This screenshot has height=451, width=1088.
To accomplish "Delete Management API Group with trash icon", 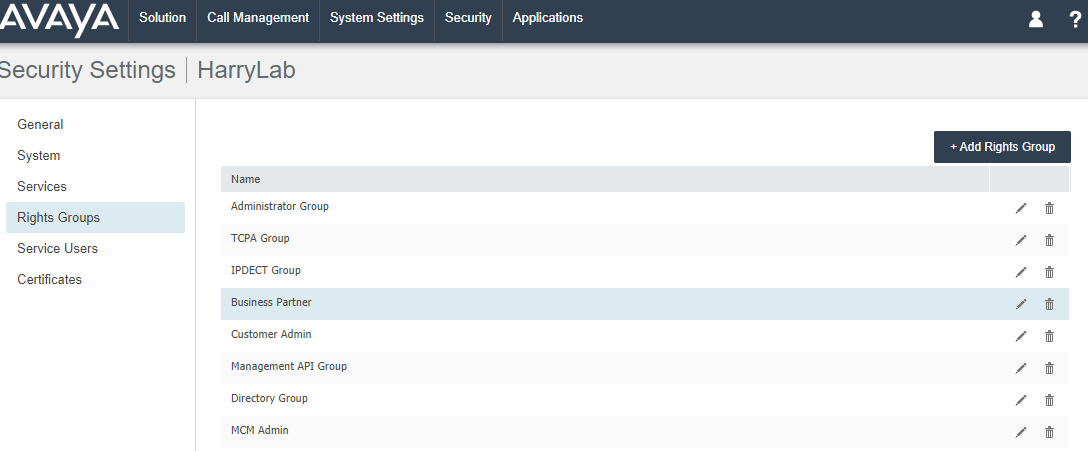I will [1049, 368].
